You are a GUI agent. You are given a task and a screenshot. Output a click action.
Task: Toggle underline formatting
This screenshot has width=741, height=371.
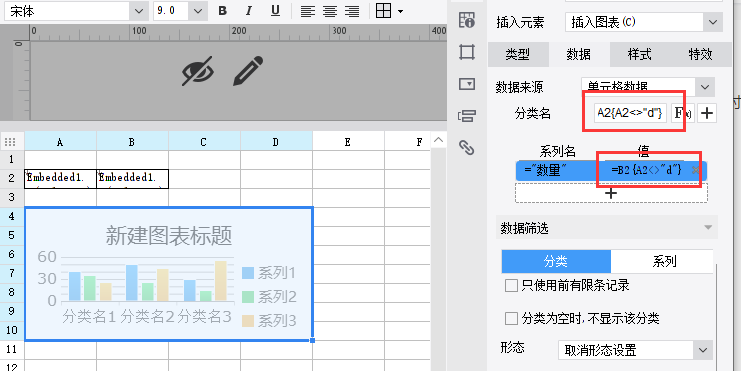[x=276, y=11]
